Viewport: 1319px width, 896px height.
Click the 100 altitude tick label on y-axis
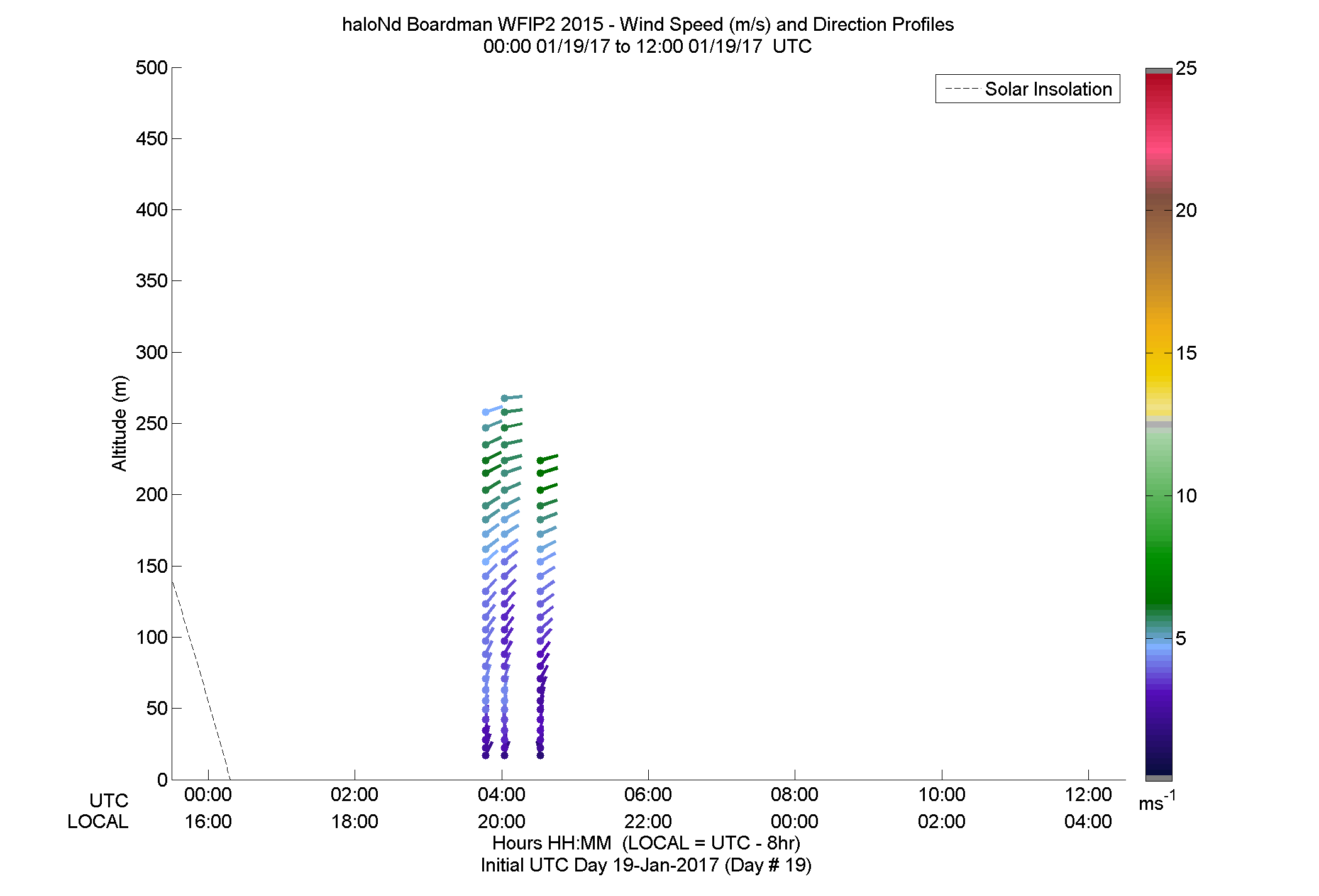pyautogui.click(x=152, y=637)
